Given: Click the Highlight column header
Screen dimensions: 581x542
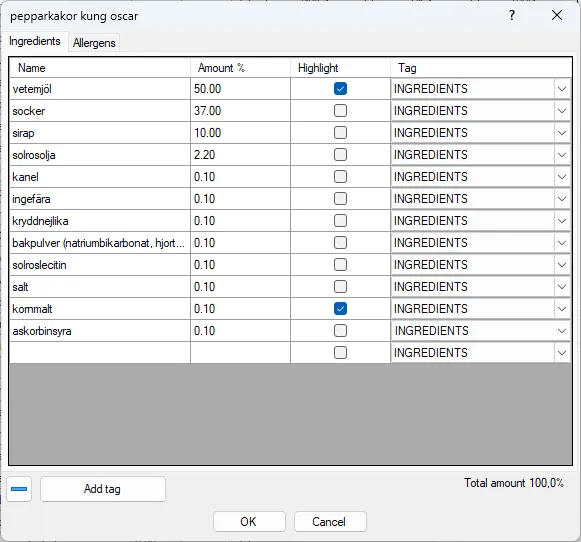Looking at the screenshot, I should click(340, 68).
